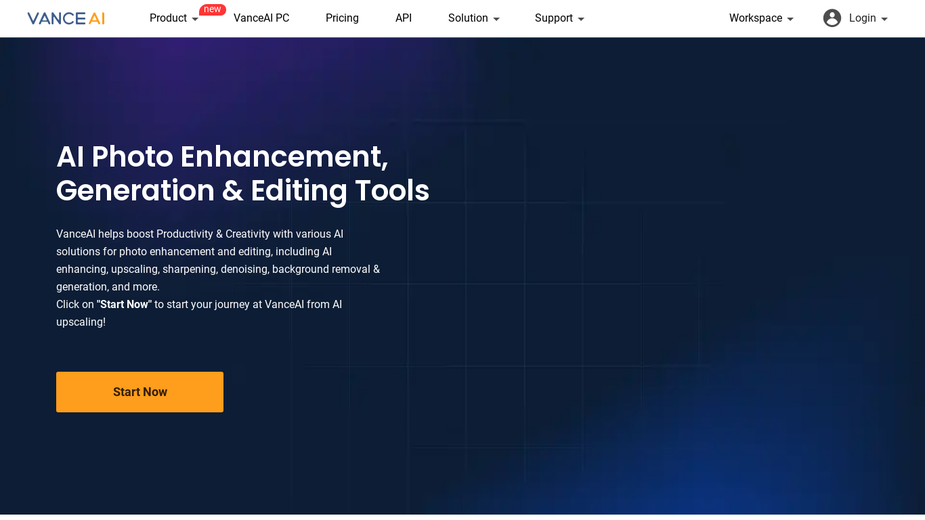Click the Workspace label

coord(756,18)
